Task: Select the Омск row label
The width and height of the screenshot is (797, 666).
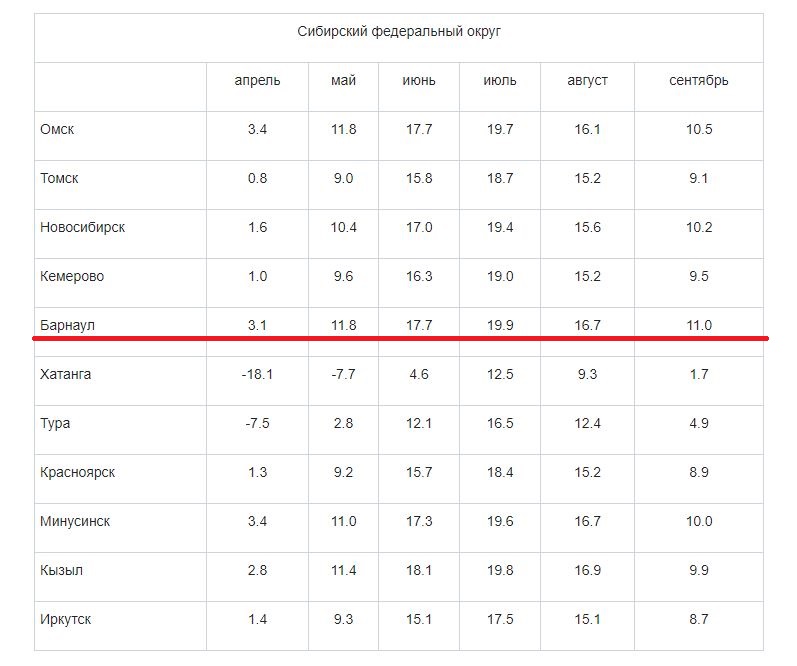Action: click(x=57, y=129)
